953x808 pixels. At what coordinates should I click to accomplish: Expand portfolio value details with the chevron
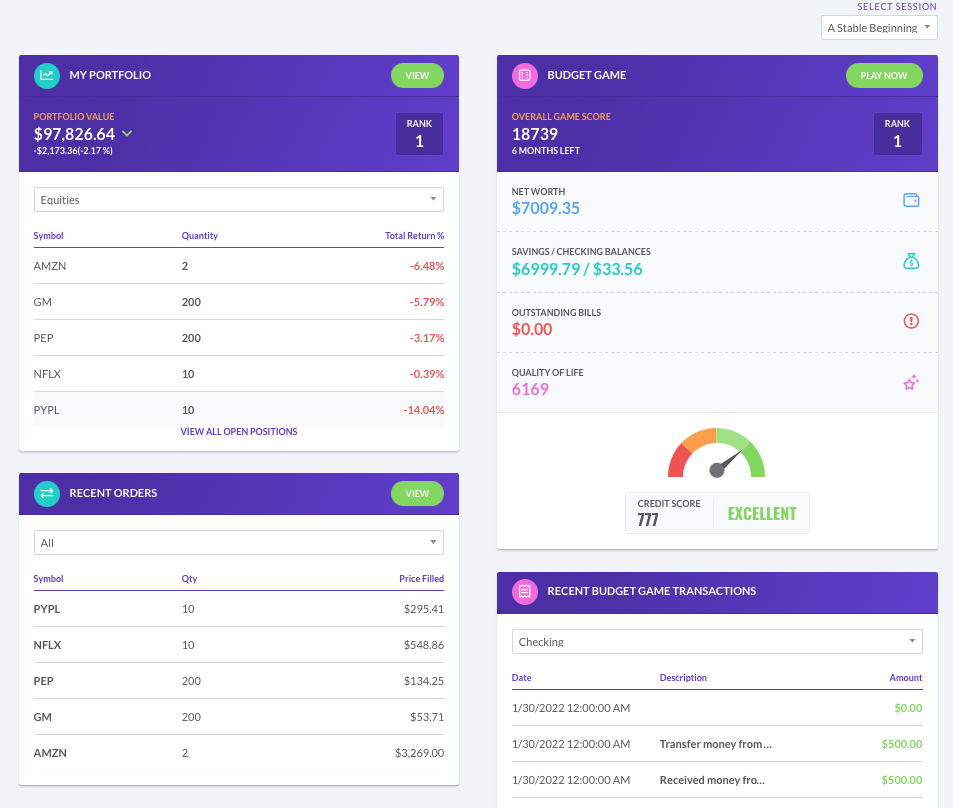click(127, 133)
